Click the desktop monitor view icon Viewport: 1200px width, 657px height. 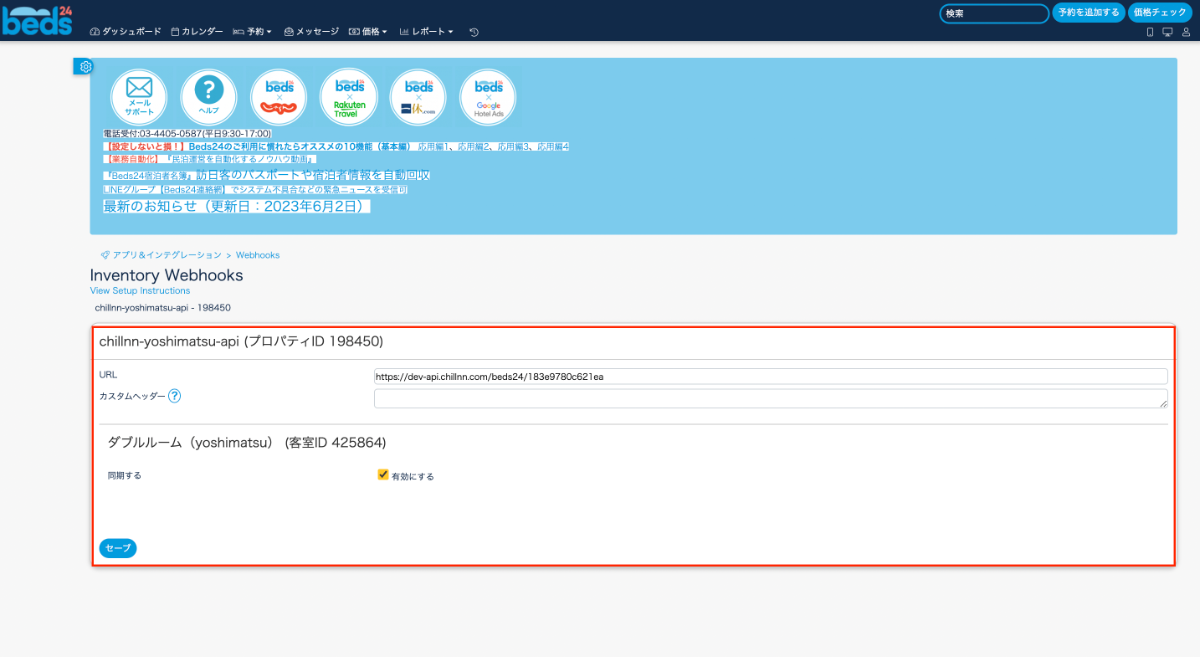1167,32
